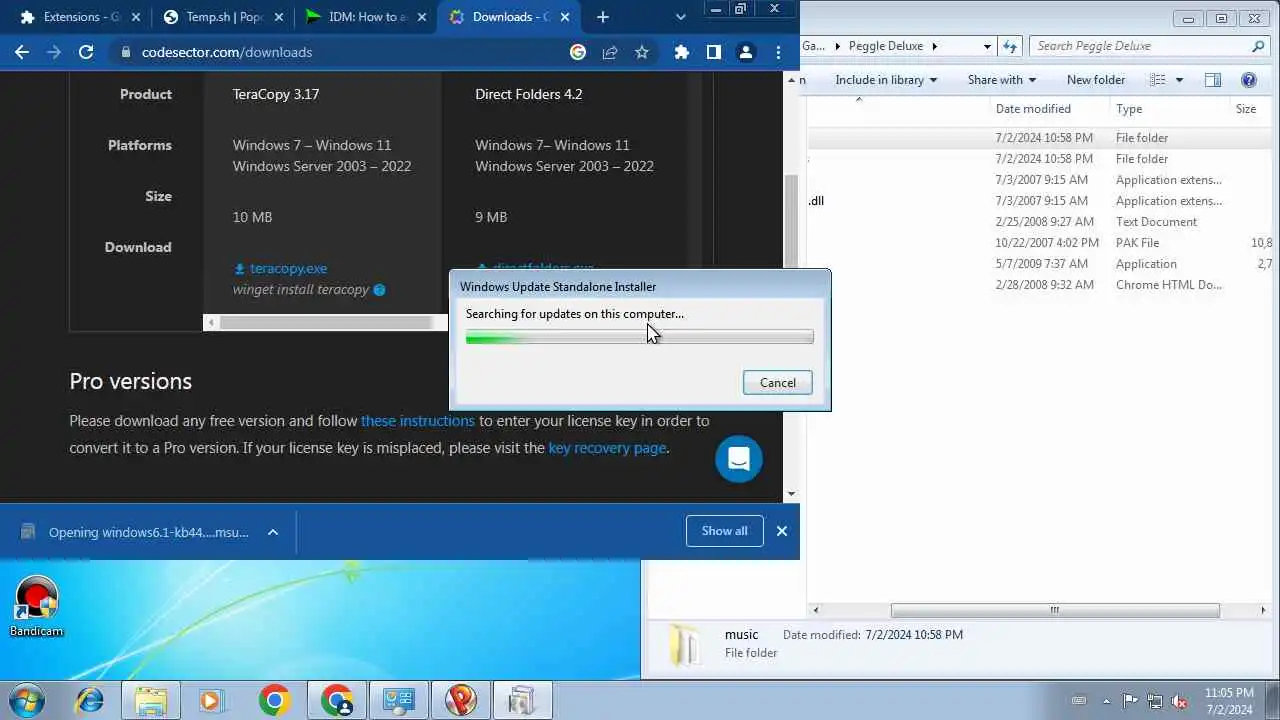
Task: Click the change your view icon
Action: click(x=1158, y=80)
